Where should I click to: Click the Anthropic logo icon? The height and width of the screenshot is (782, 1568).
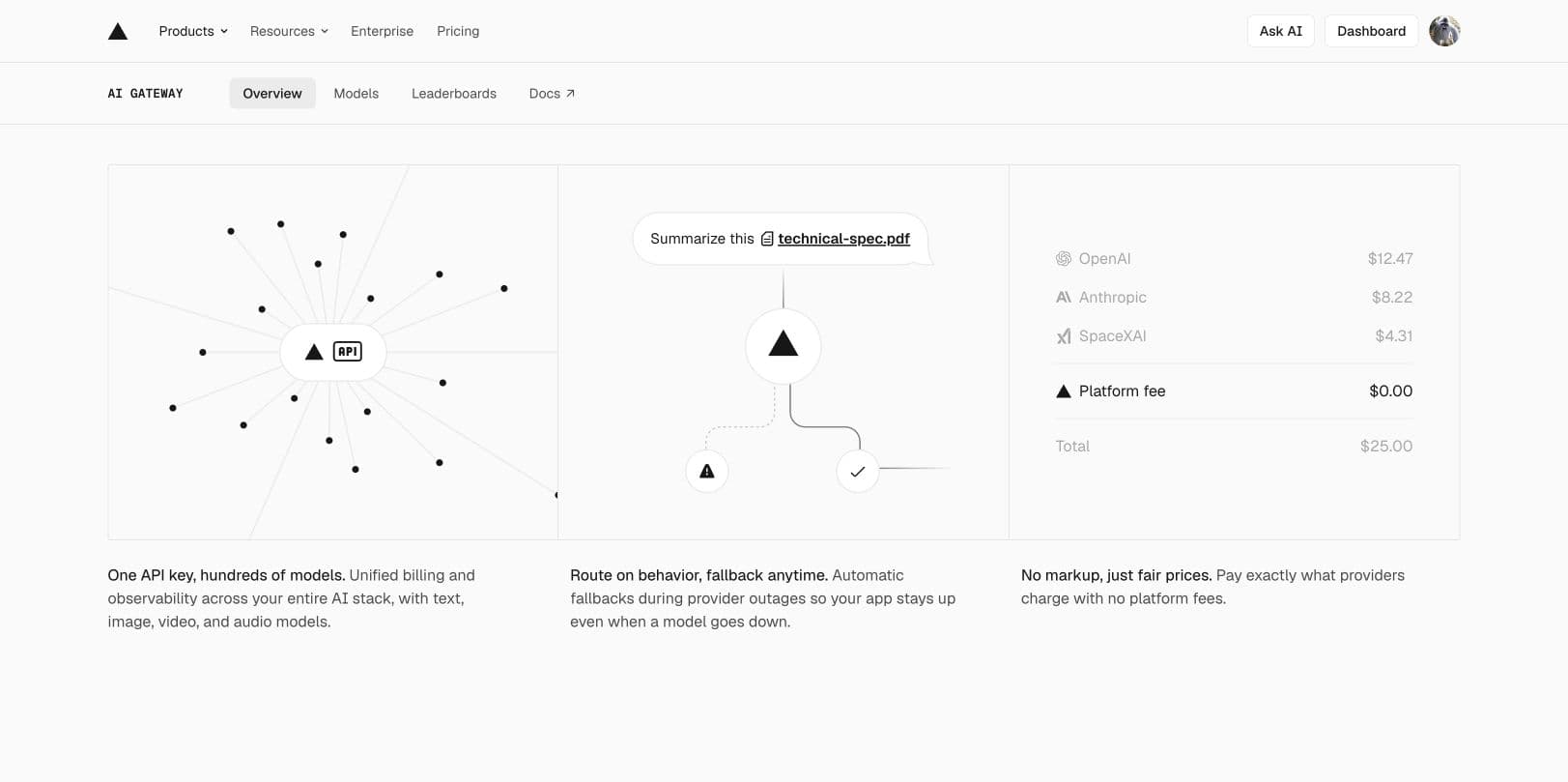[x=1064, y=298]
